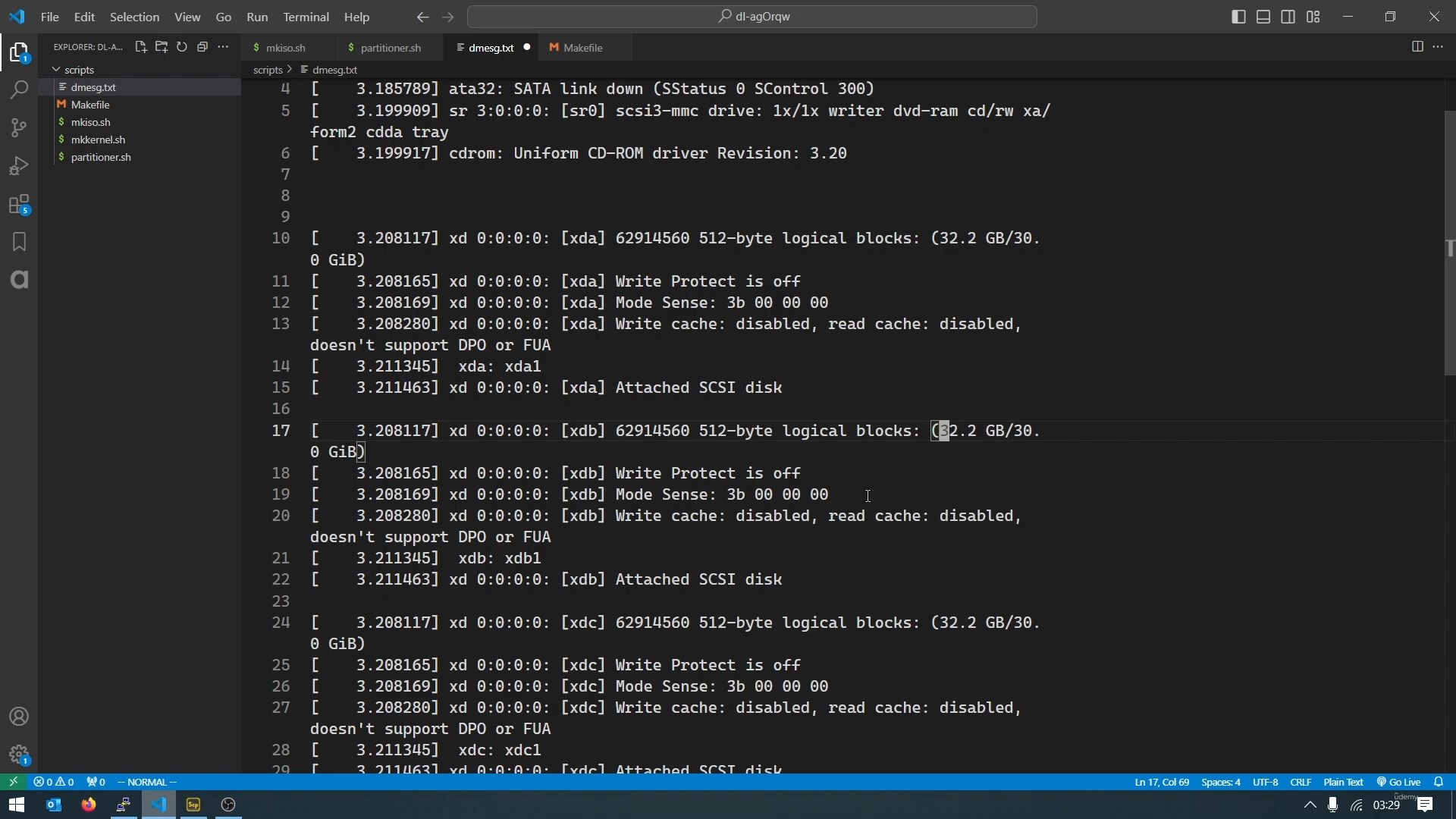Open editor more actions ellipsis menu
Screen dimensions: 1456x819
(1439, 47)
